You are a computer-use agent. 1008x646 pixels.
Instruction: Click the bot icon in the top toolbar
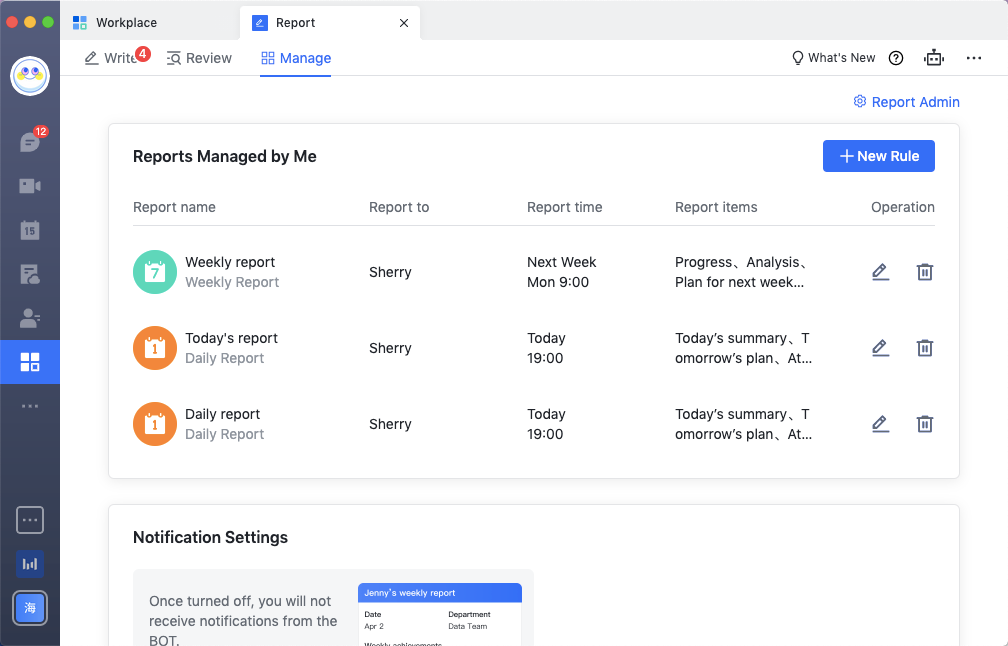(x=934, y=57)
